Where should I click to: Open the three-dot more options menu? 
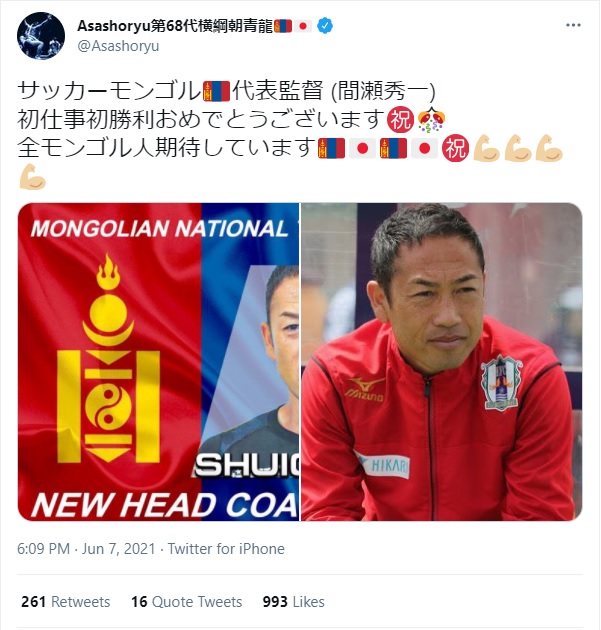(x=573, y=25)
